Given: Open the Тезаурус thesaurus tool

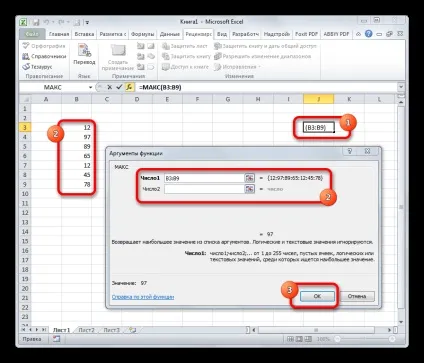Looking at the screenshot, I should (x=37, y=67).
